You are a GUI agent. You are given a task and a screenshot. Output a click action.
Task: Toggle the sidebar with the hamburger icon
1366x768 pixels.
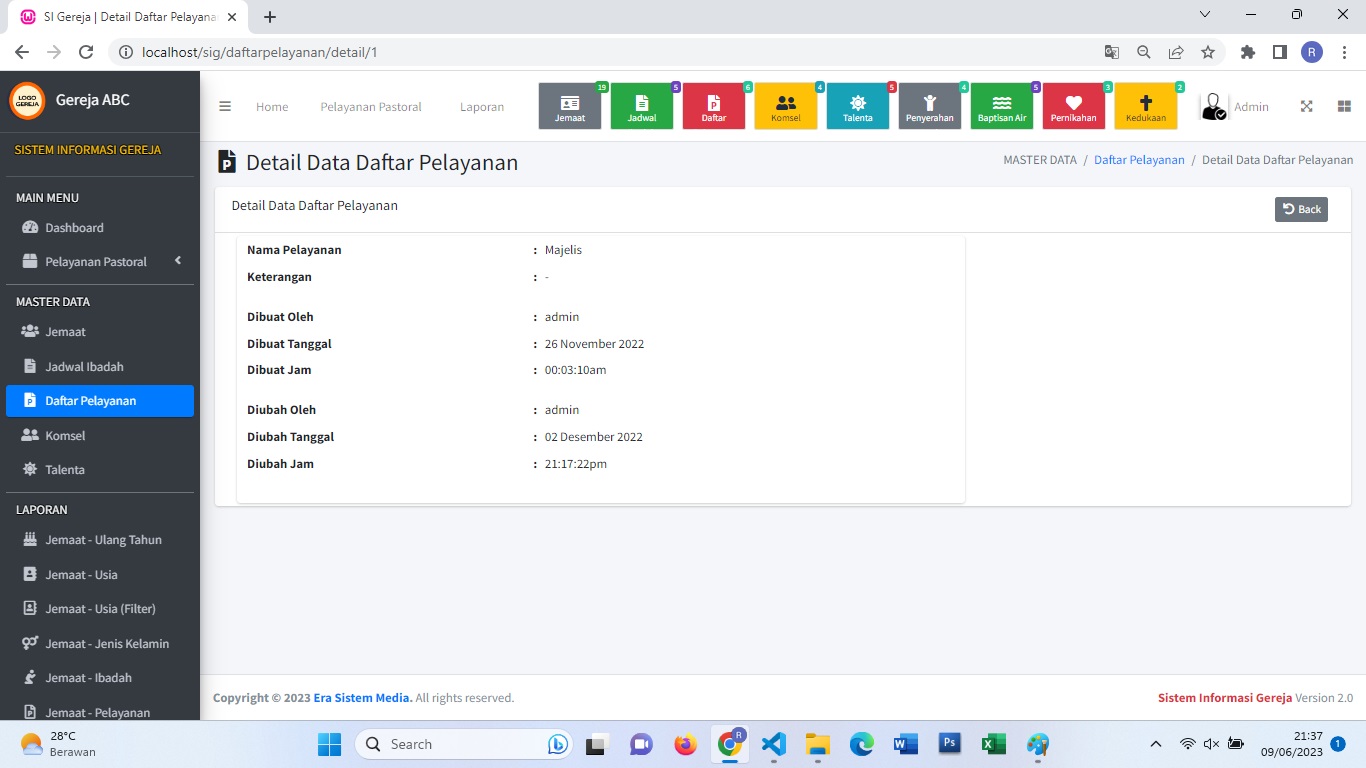(225, 107)
